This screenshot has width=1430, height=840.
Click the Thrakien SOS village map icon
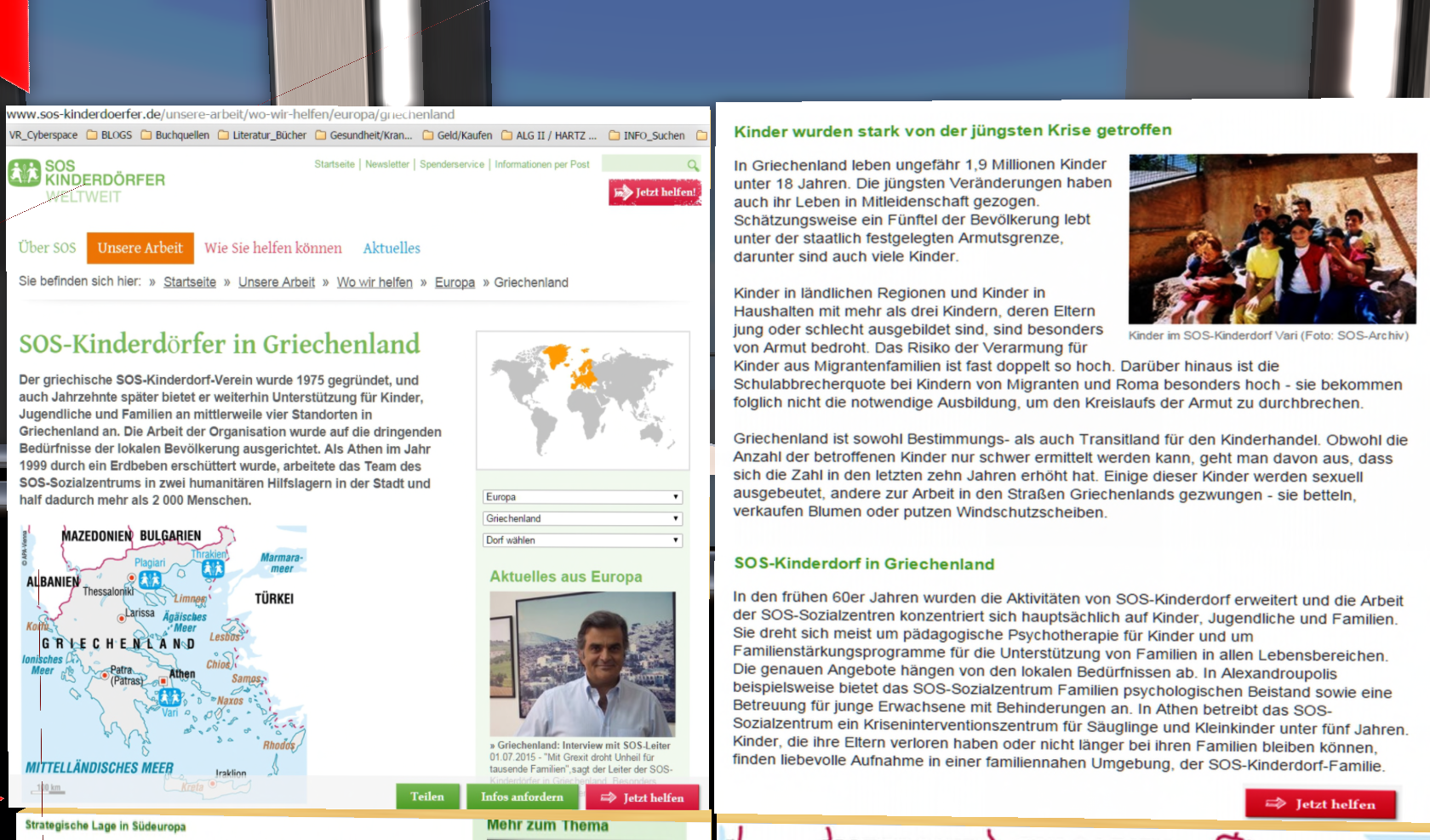coord(213,569)
